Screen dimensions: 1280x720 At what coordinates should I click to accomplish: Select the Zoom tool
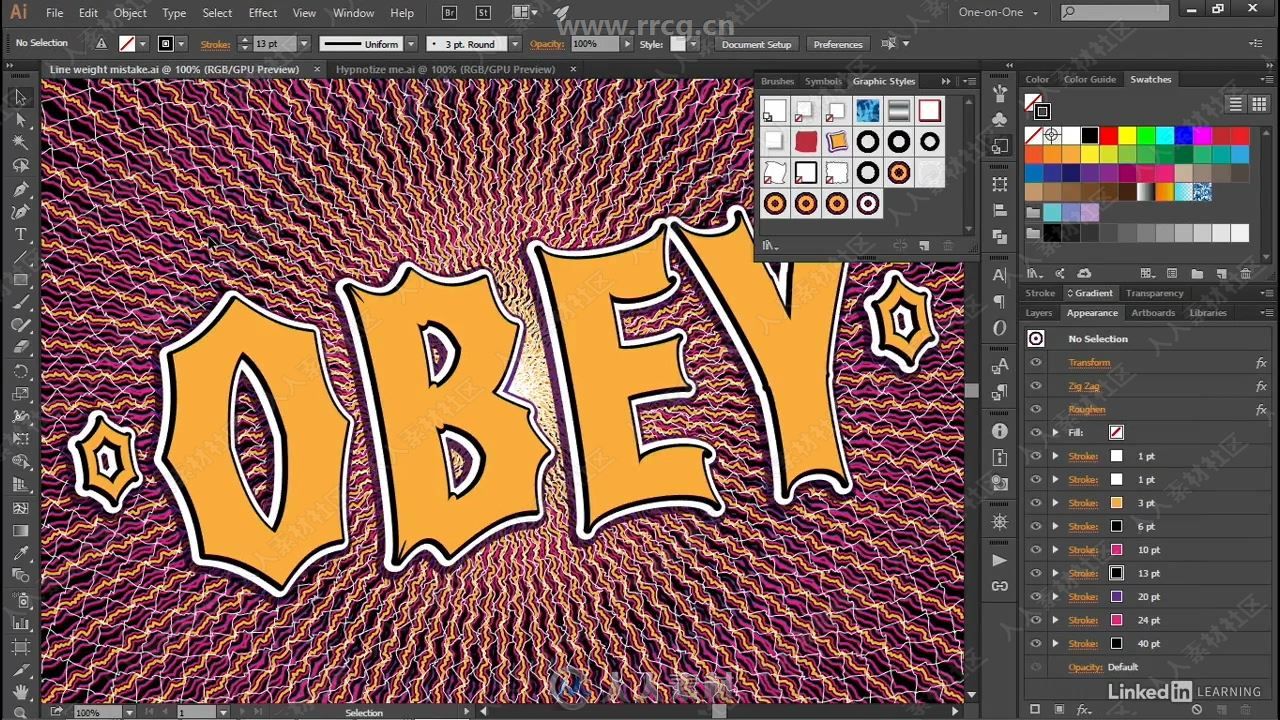(x=20, y=712)
